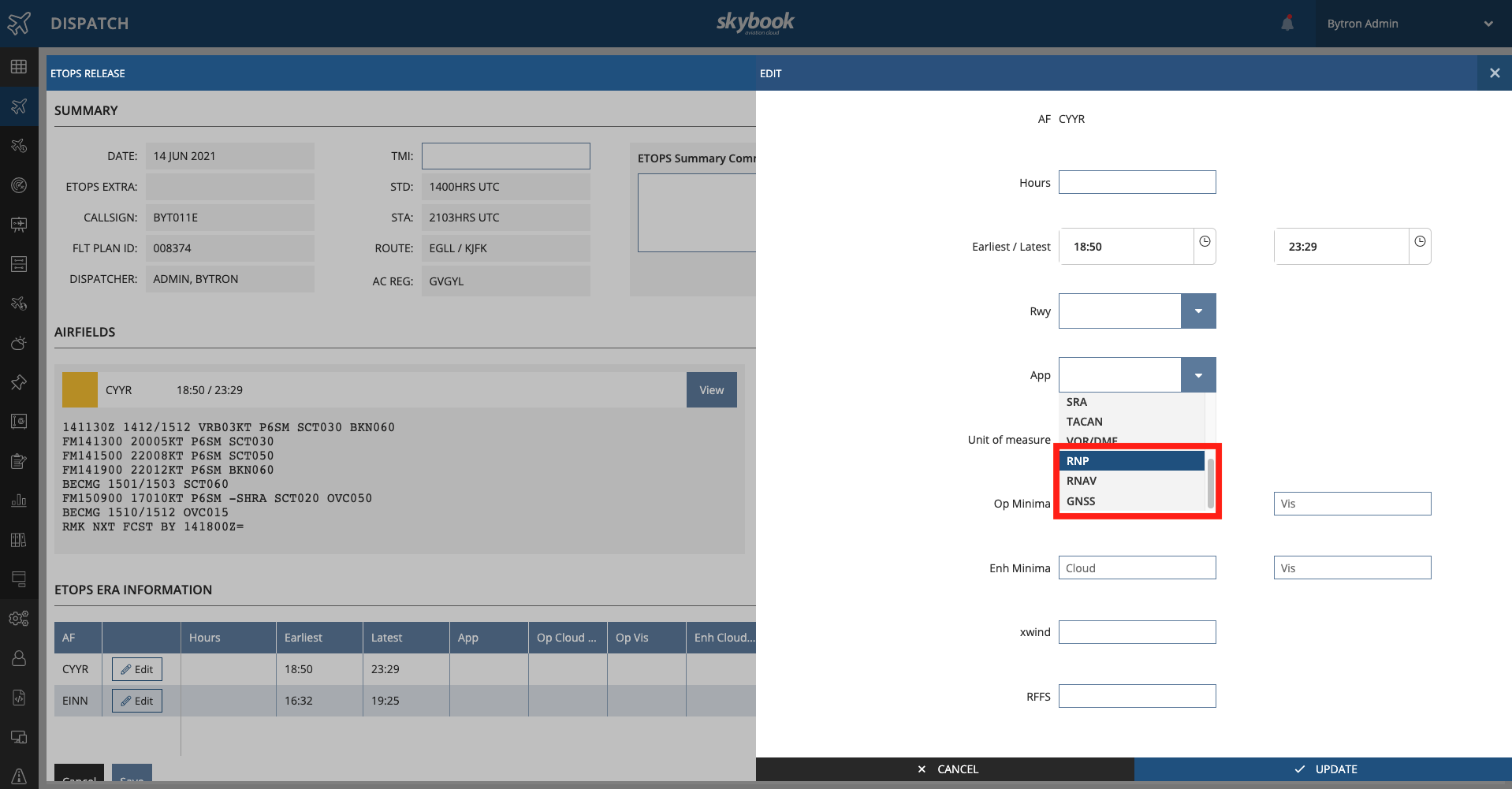This screenshot has width=1512, height=789.
Task: Open the pushpin sidebar icon
Action: (19, 382)
